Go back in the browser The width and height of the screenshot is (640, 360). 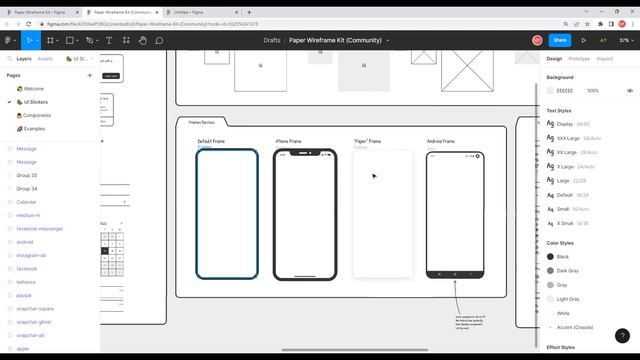point(7,24)
